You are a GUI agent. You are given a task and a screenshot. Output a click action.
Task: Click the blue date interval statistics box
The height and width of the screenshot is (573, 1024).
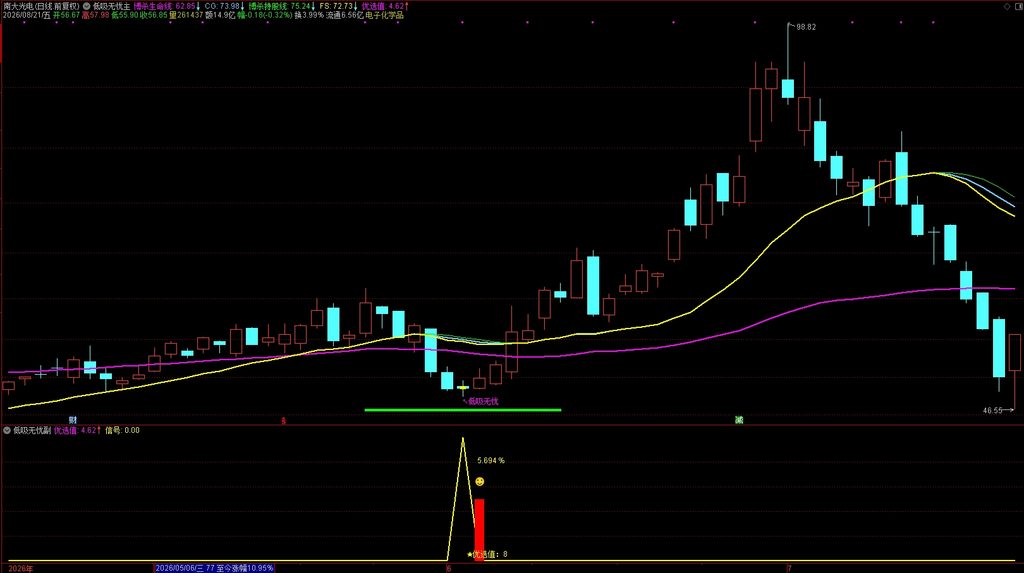[x=214, y=568]
